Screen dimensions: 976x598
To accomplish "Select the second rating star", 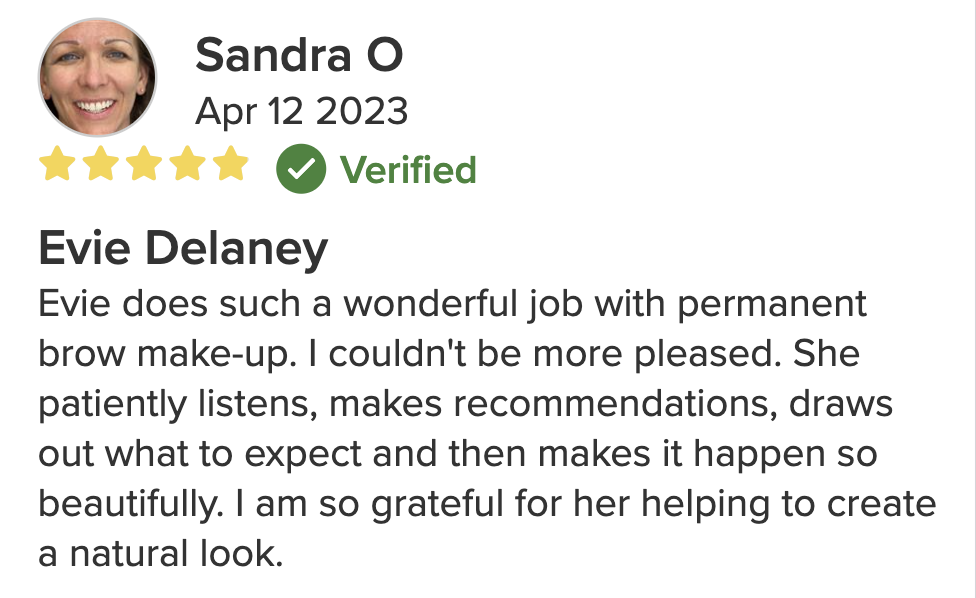I will click(x=101, y=165).
